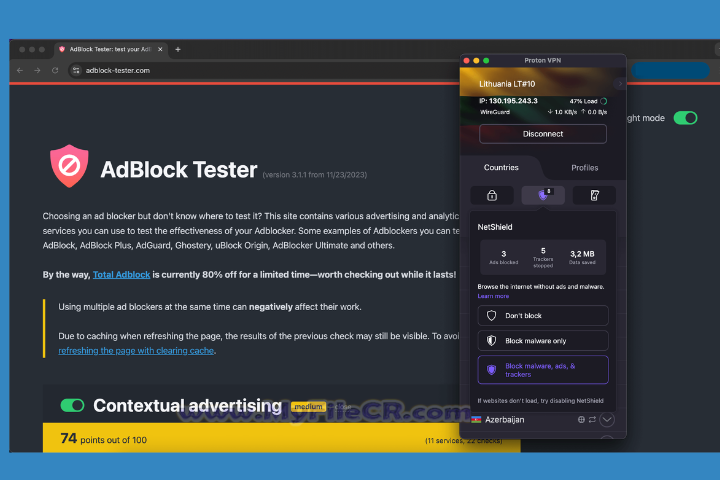Image resolution: width=720 pixels, height=480 pixels.
Task: Open the NetShield shield icon tab
Action: [543, 195]
